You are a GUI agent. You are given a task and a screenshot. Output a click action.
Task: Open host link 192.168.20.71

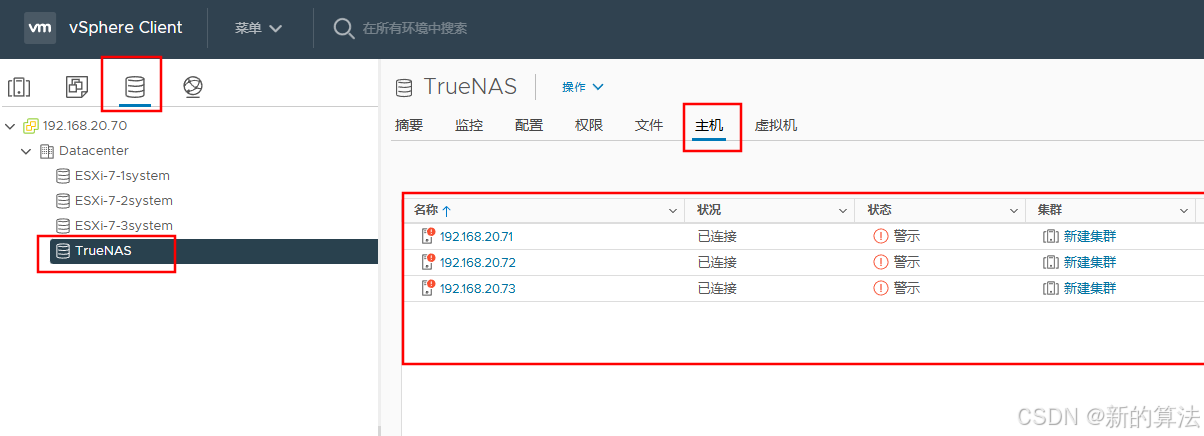tap(476, 237)
